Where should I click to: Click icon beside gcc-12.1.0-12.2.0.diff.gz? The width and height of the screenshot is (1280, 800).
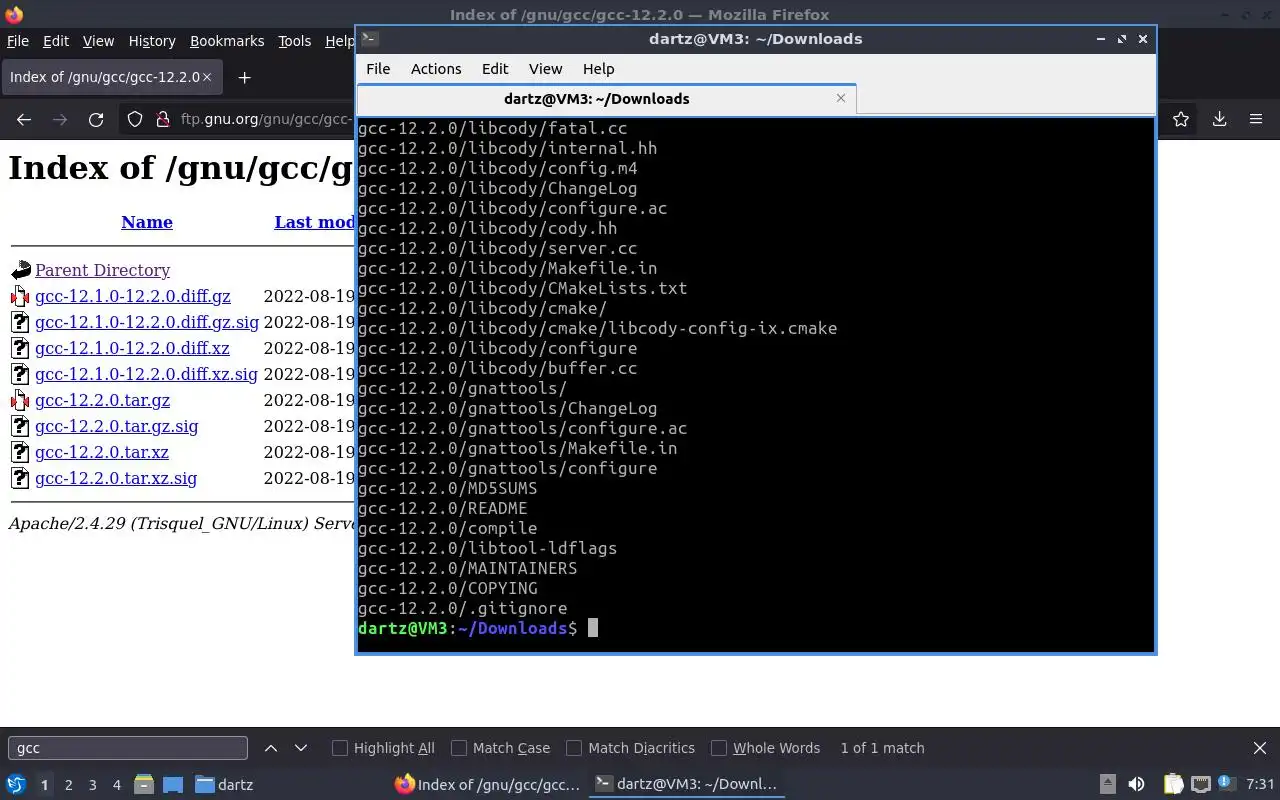pos(21,296)
